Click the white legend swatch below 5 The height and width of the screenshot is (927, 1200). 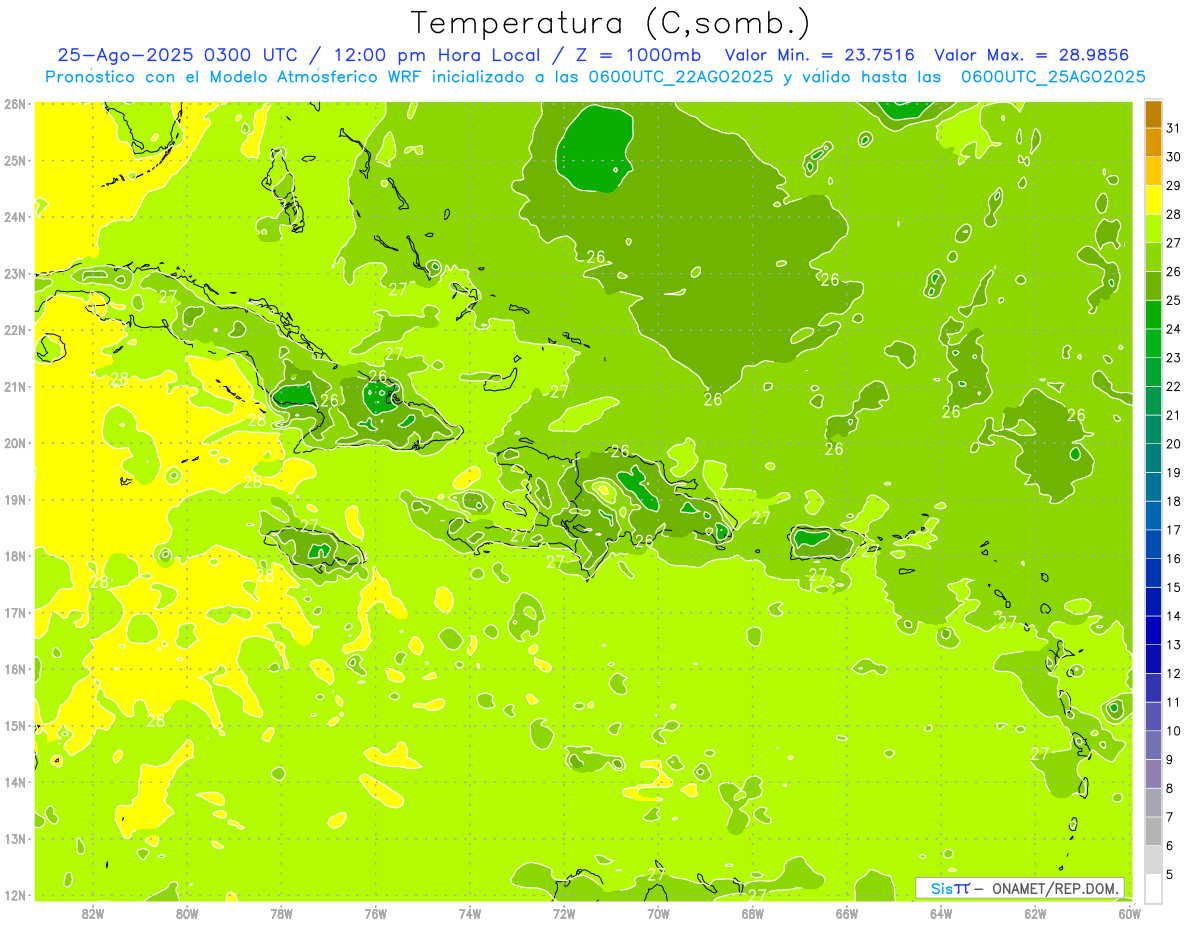(1153, 888)
